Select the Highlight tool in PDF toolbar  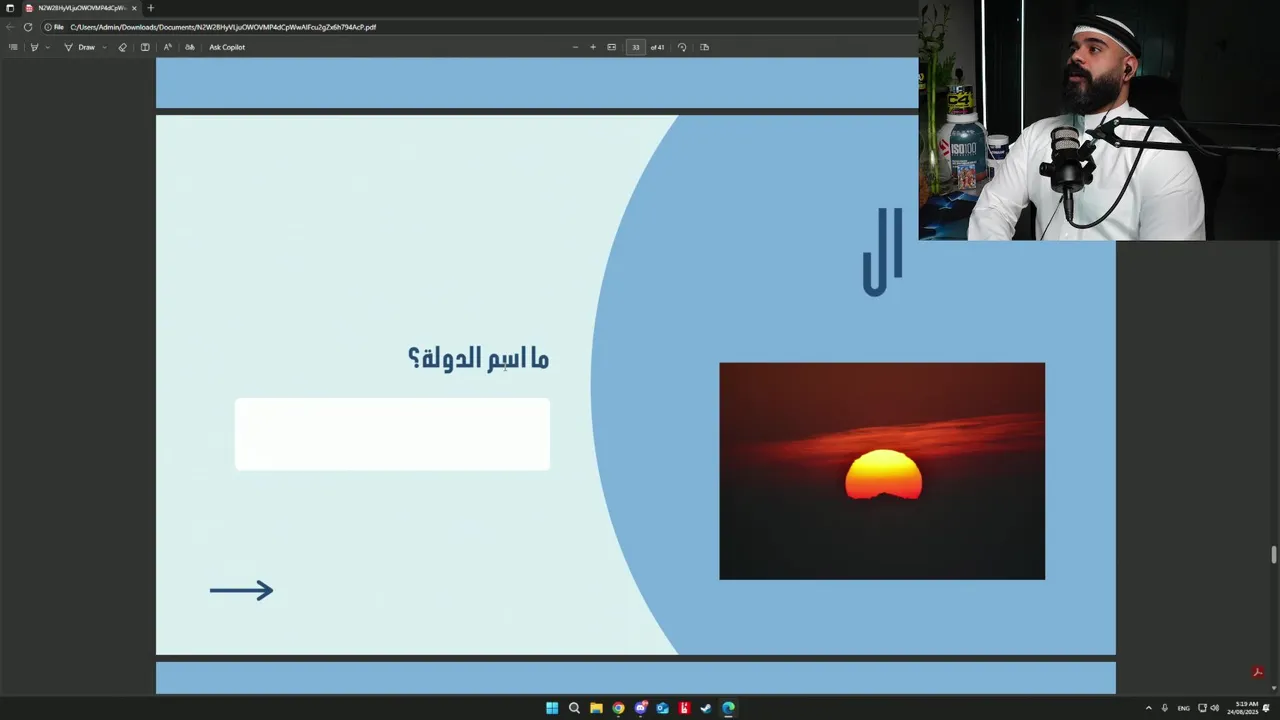[x=34, y=47]
